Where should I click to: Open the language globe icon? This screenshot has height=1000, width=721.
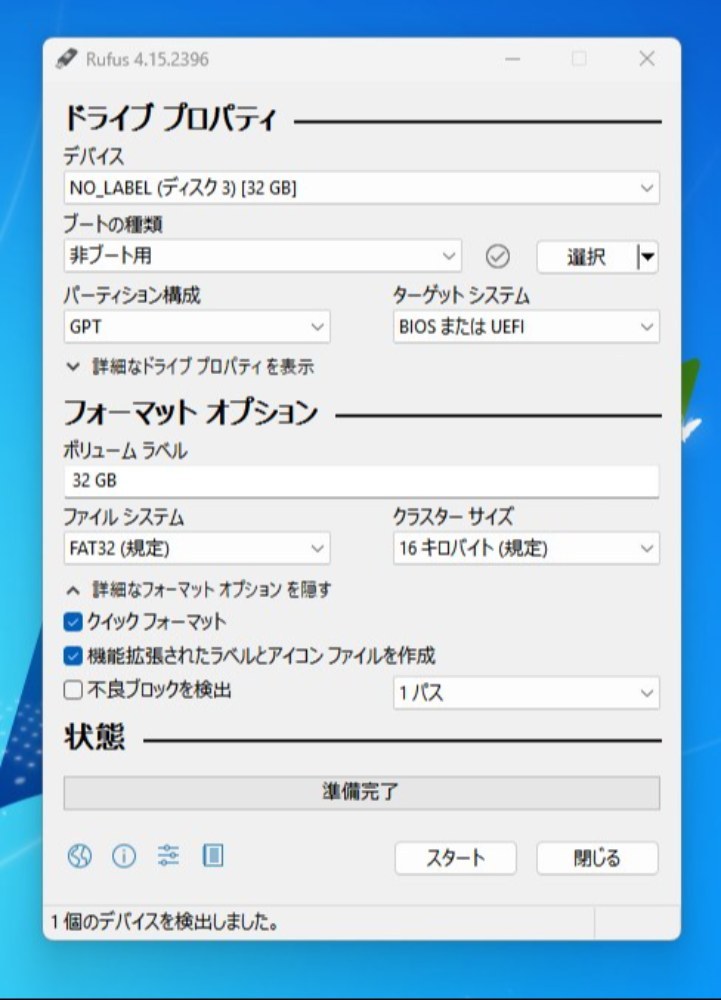[x=80, y=855]
